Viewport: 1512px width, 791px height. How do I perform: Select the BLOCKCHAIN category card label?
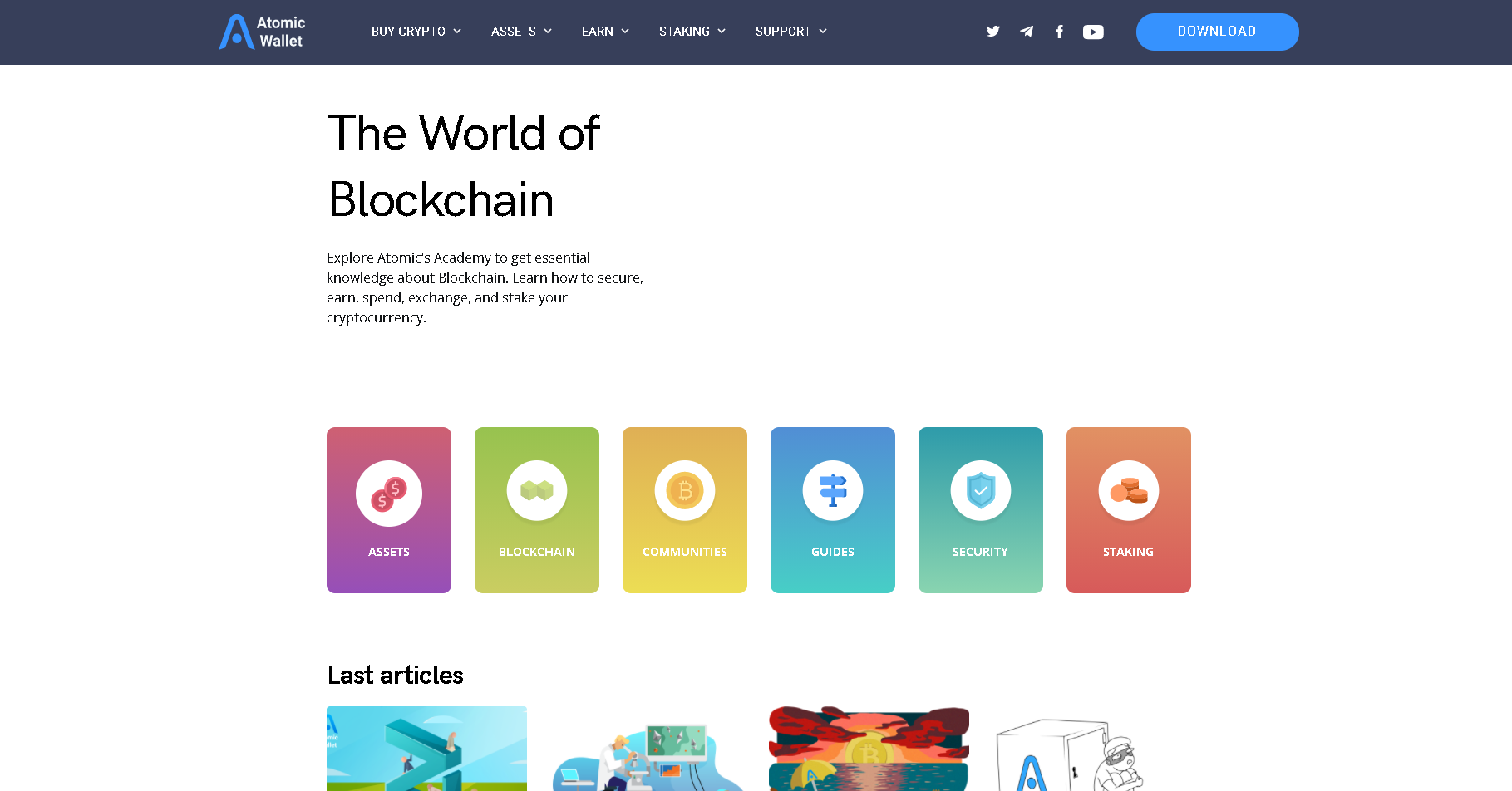[537, 552]
